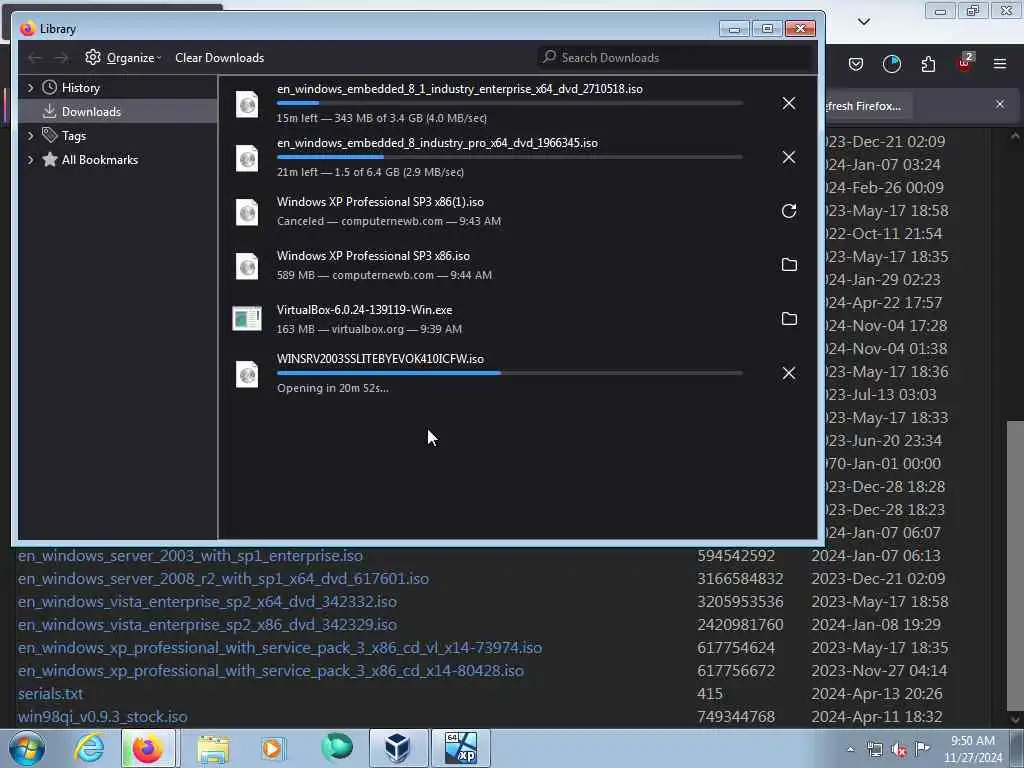This screenshot has height=768, width=1024.
Task: Click the network tray icon
Action: point(874,750)
